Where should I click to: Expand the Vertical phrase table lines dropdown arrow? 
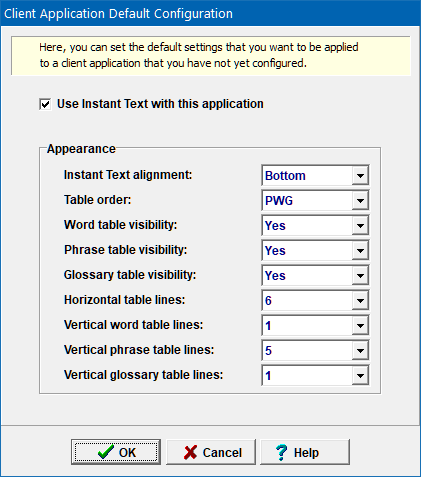pos(360,350)
